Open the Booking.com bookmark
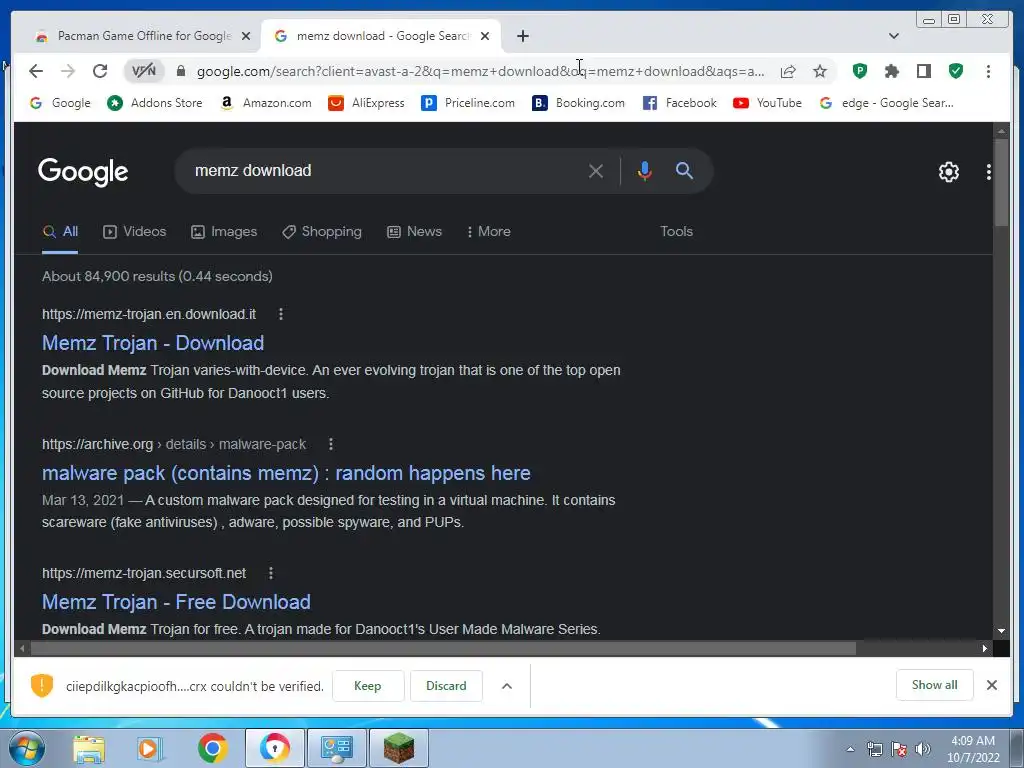 pos(579,103)
